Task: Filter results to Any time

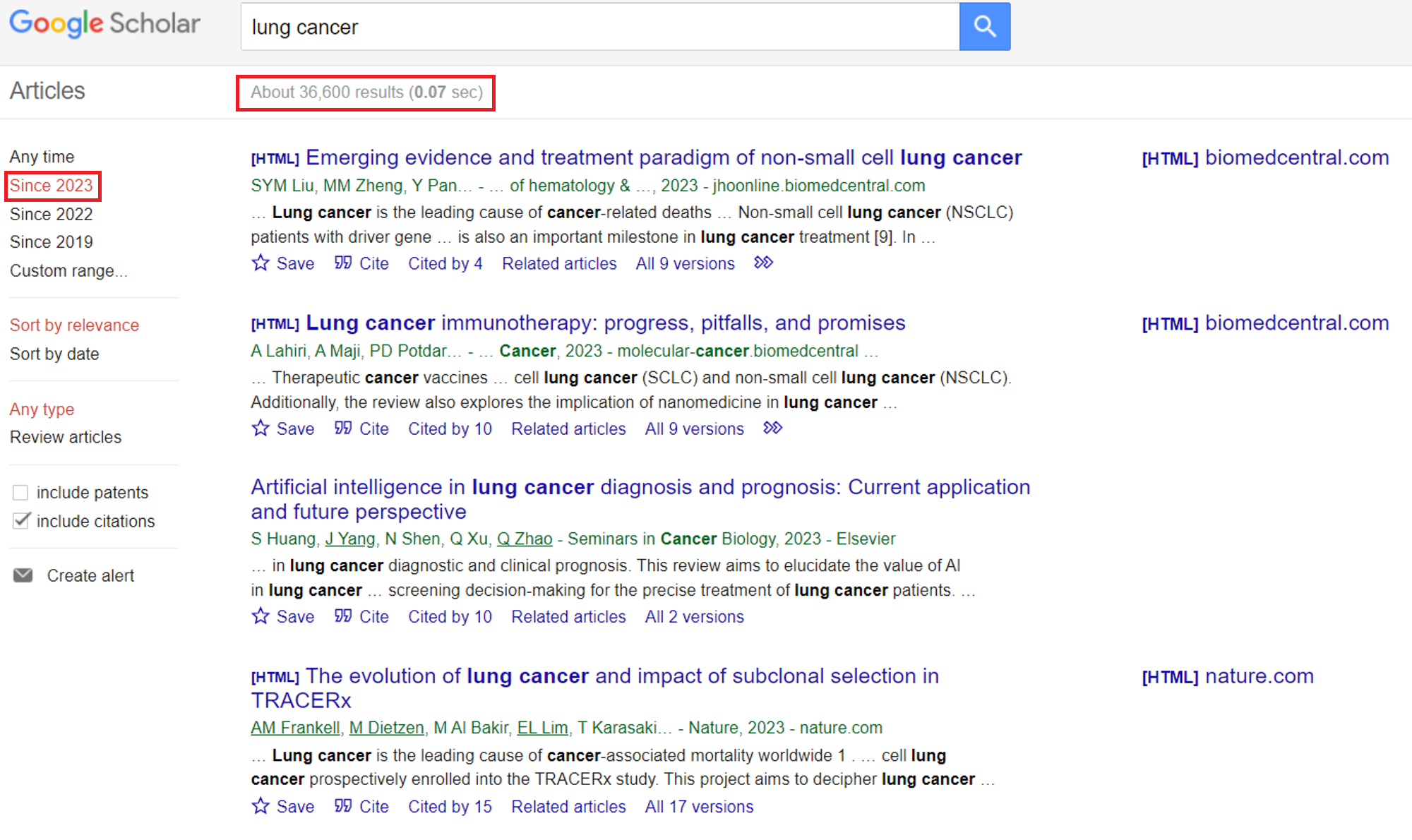Action: (x=42, y=157)
